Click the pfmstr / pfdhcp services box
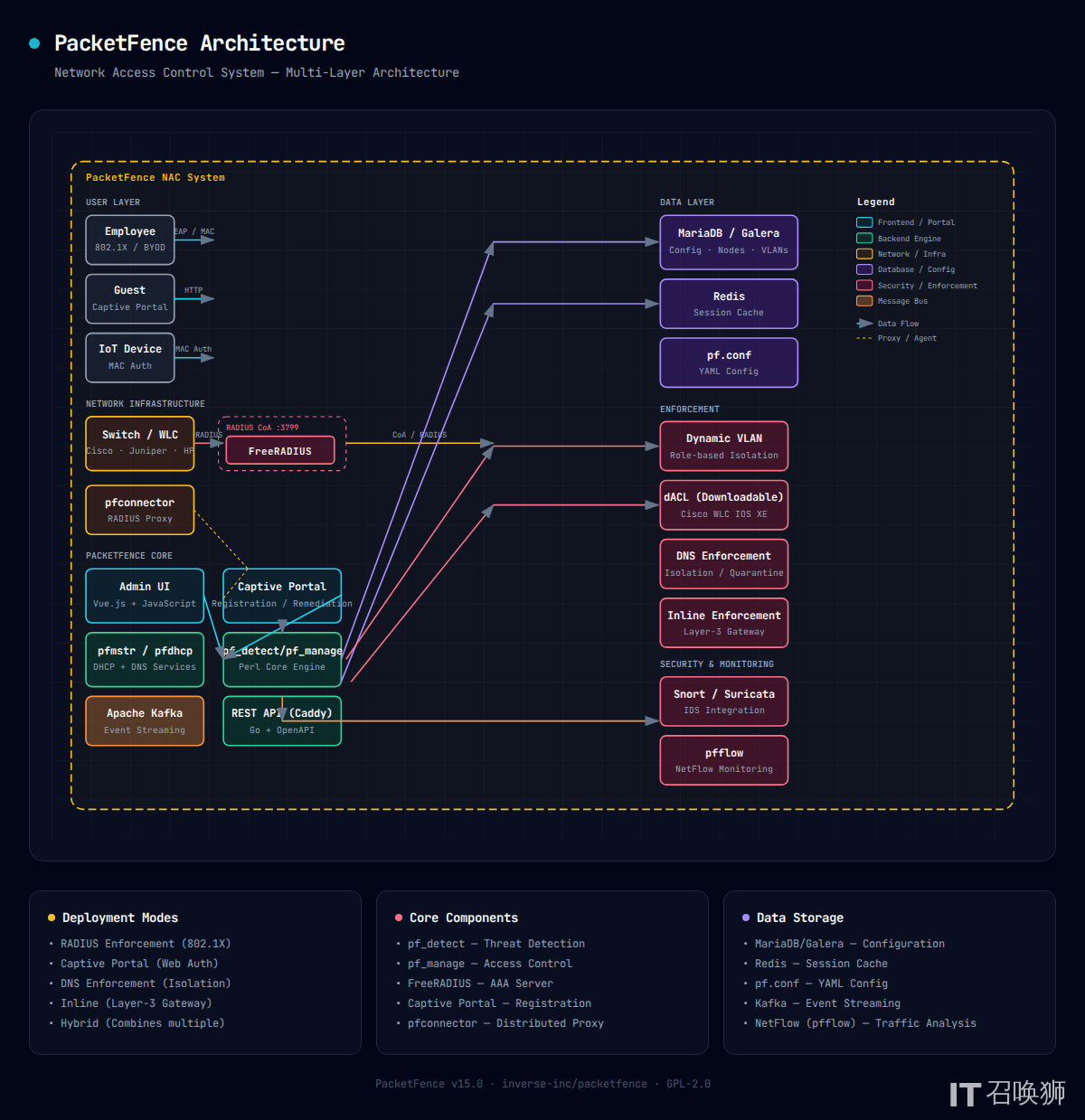Viewport: 1085px width, 1120px height. 145,659
